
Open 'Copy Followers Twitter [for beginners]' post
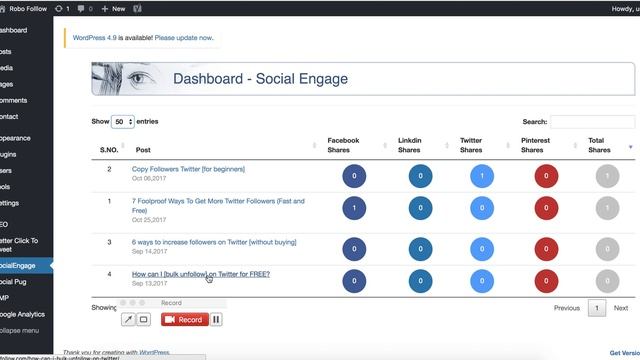pyautogui.click(x=188, y=169)
